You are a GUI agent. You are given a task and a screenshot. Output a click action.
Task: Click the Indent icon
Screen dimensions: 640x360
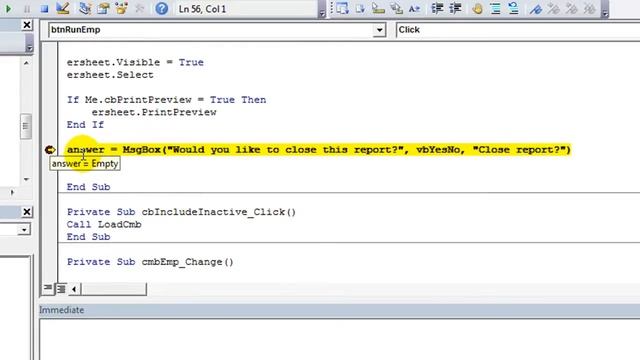[x=437, y=8]
